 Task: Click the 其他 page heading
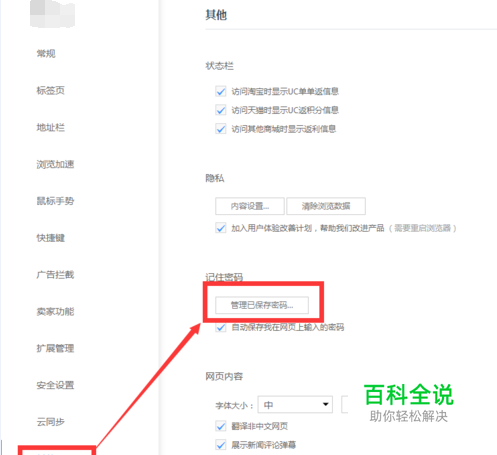point(216,15)
